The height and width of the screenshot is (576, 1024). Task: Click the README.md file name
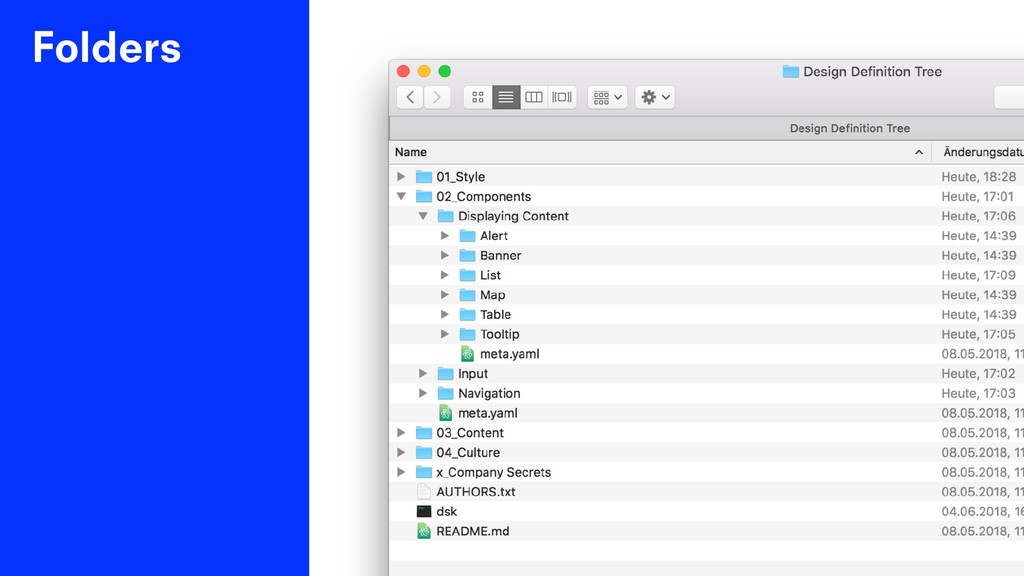(473, 531)
